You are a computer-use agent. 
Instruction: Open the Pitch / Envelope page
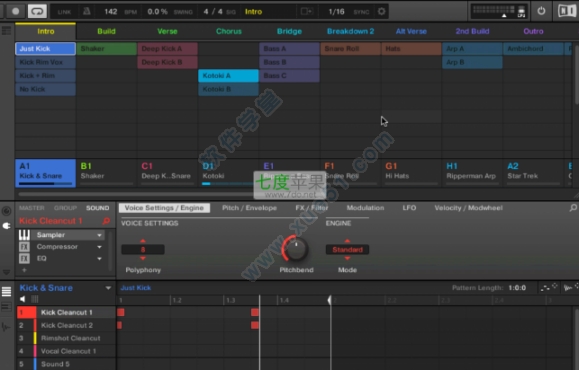249,208
